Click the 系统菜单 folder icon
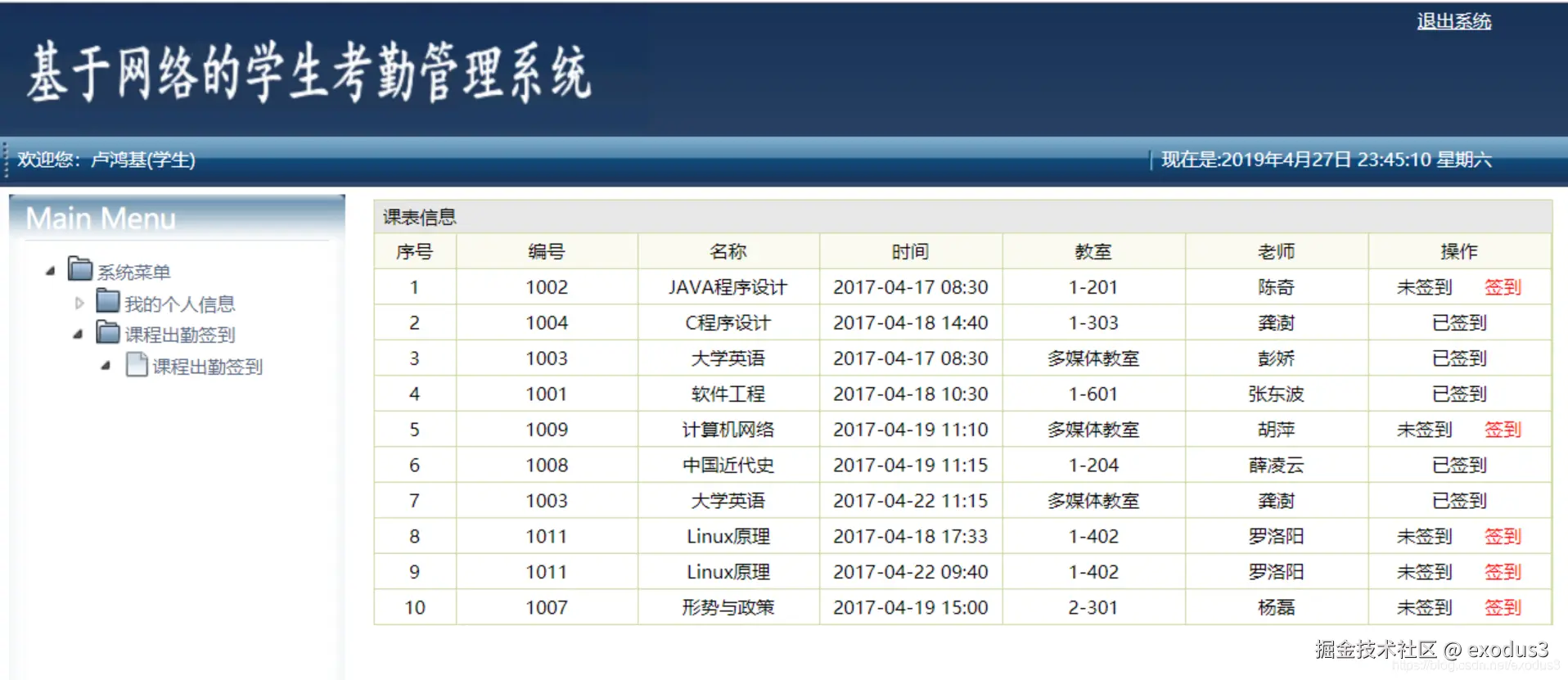Image resolution: width=1568 pixels, height=680 pixels. (x=80, y=268)
